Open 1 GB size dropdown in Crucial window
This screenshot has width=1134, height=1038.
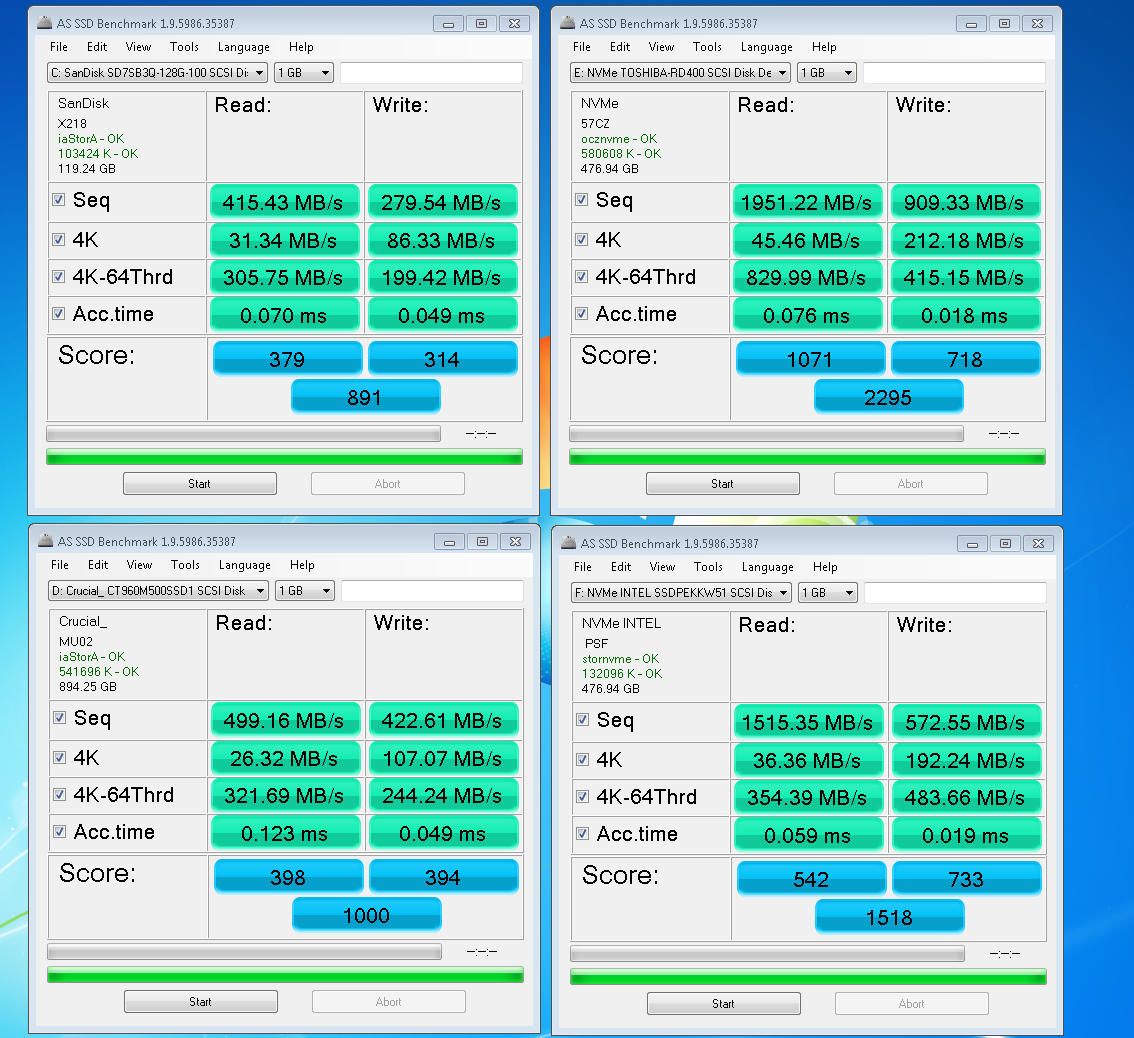[x=304, y=590]
